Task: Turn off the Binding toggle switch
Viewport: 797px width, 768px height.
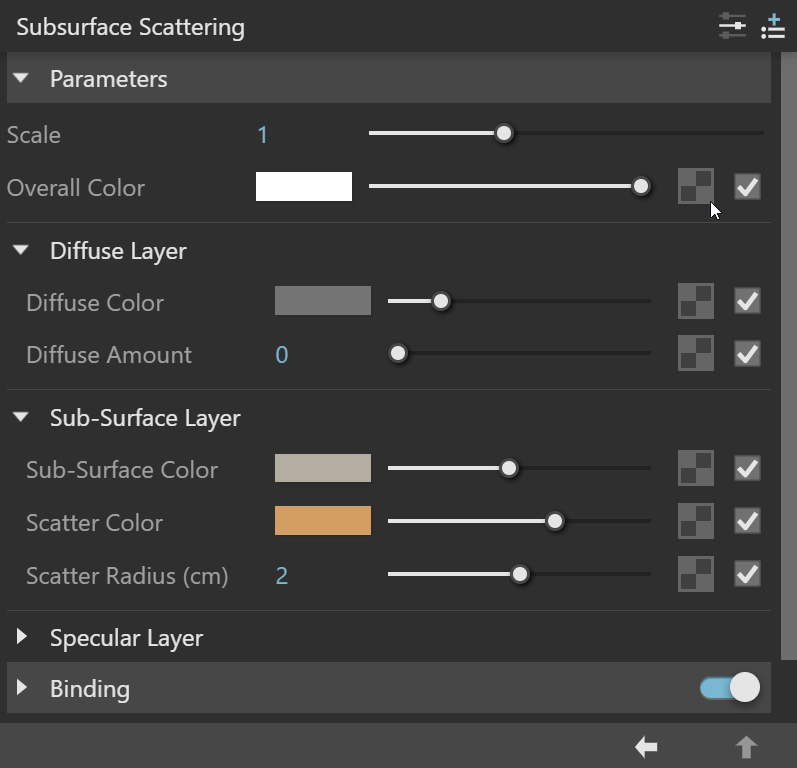Action: click(x=730, y=688)
